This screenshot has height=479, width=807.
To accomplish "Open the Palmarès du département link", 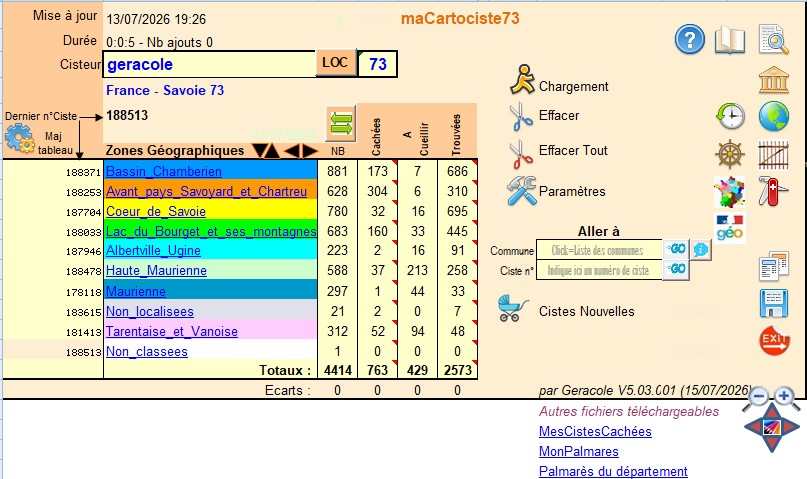I will (613, 471).
